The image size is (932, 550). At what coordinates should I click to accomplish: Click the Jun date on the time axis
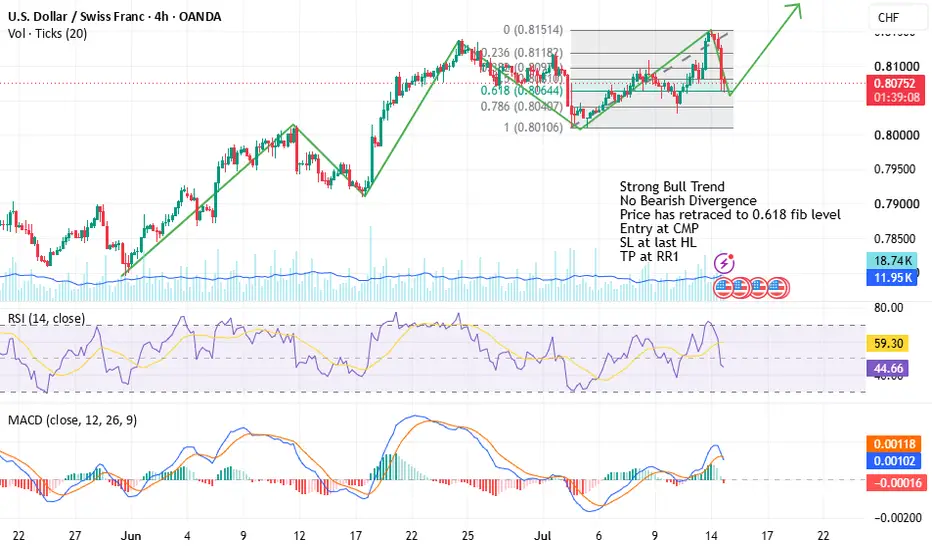click(131, 536)
